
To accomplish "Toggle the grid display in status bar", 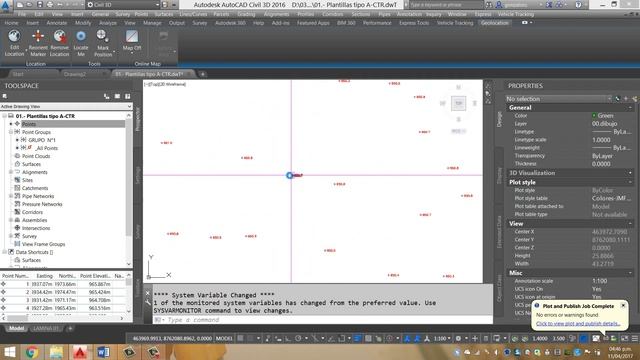I will (x=241, y=338).
